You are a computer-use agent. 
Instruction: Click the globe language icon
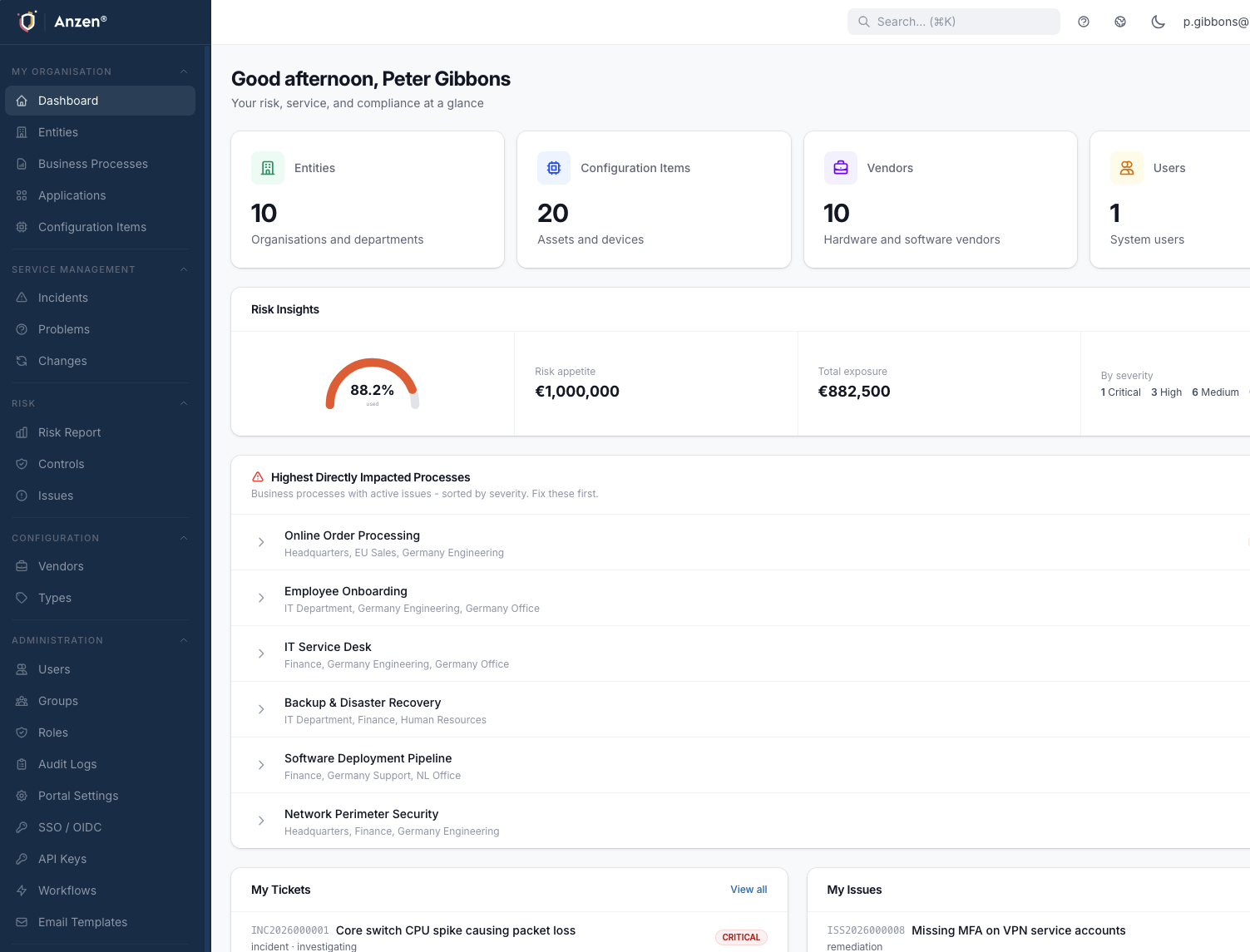(1120, 22)
